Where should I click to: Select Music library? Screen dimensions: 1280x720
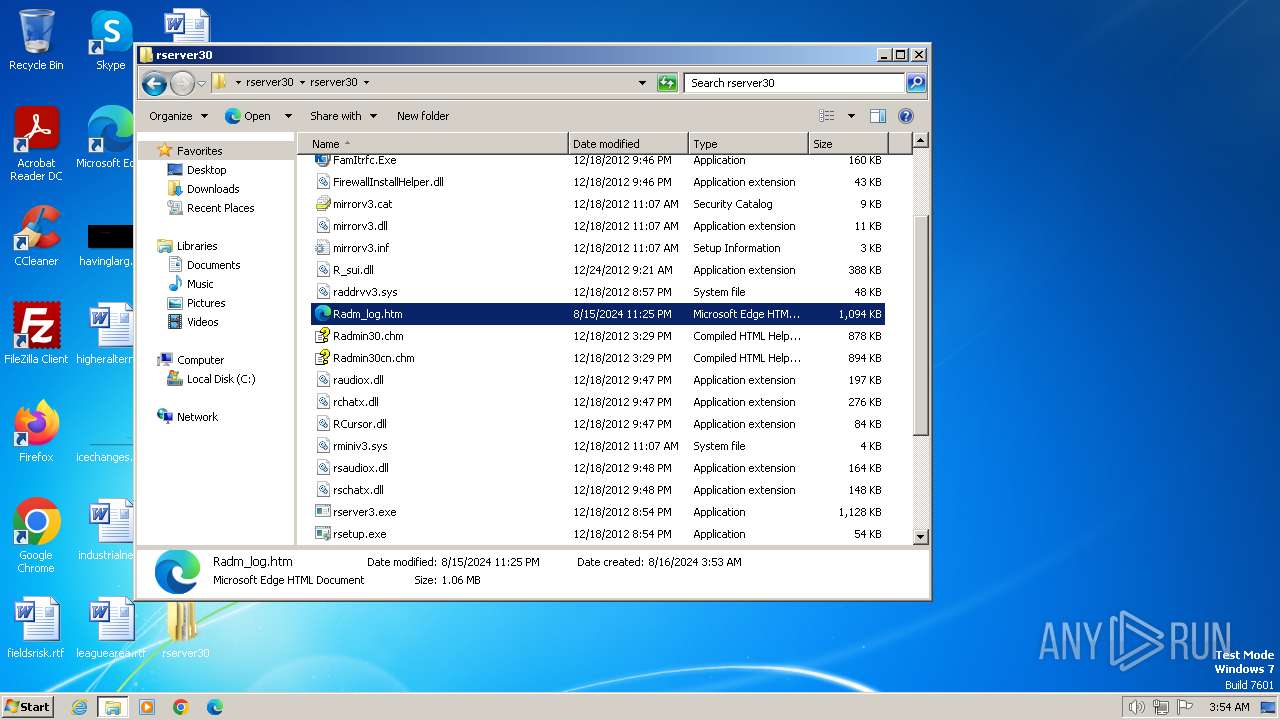point(200,284)
